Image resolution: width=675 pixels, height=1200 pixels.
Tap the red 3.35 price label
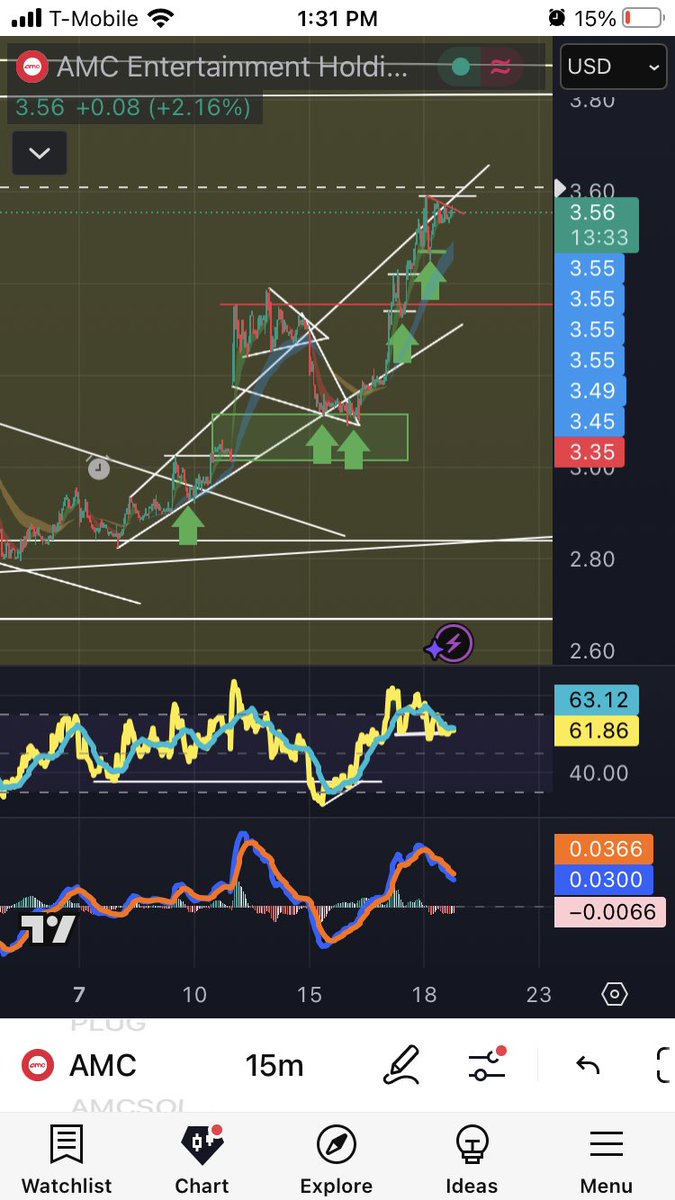[590, 452]
